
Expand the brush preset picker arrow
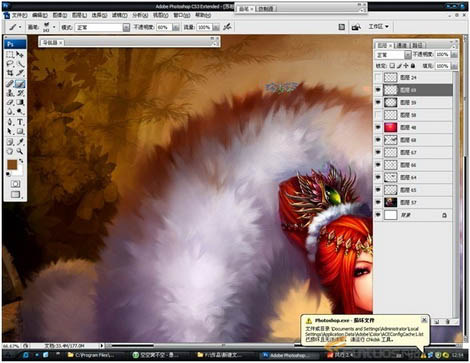coord(54,27)
